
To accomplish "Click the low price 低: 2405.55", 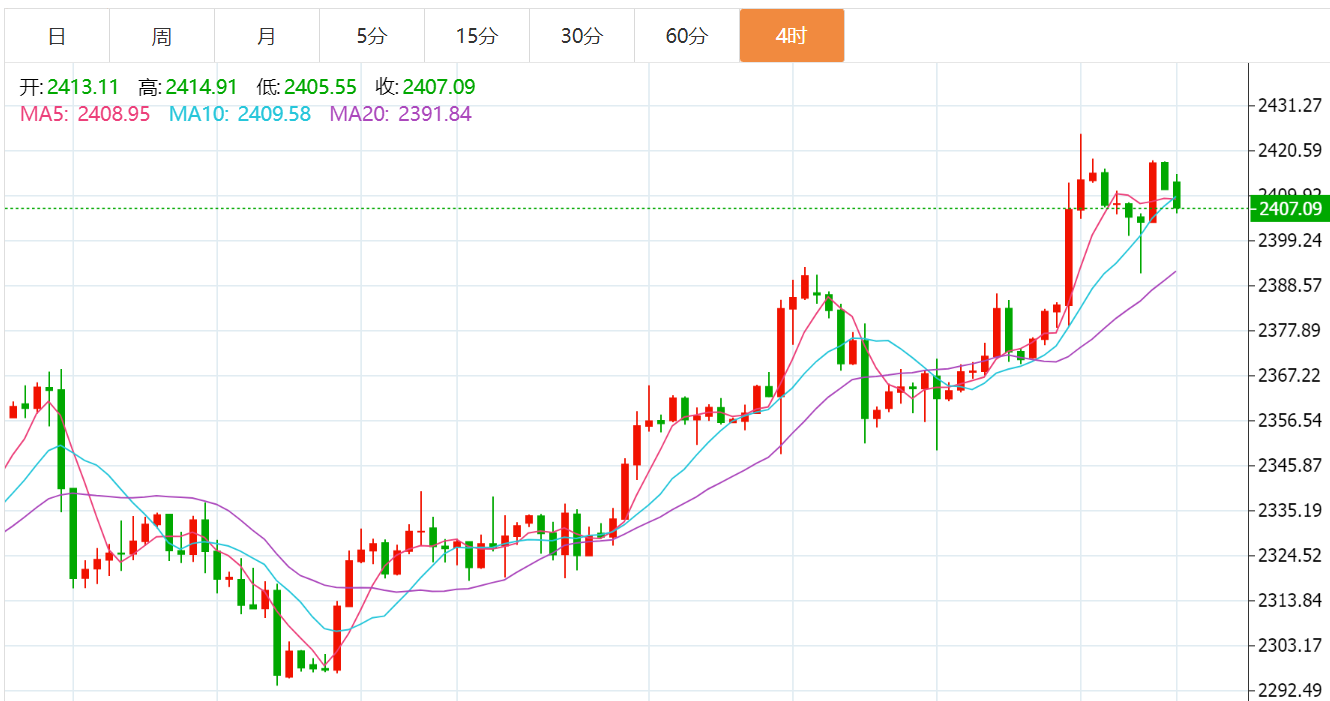I will [x=306, y=88].
